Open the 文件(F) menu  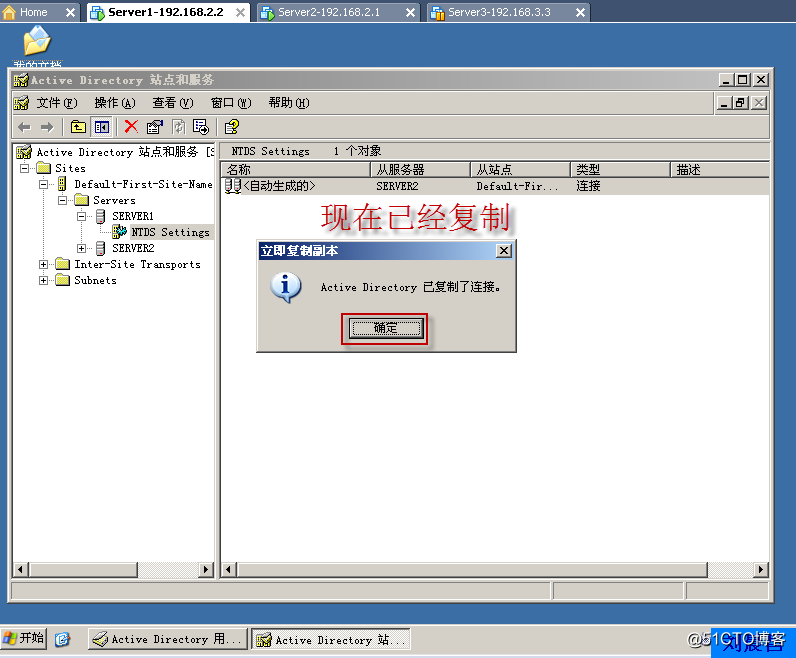[x=56, y=103]
